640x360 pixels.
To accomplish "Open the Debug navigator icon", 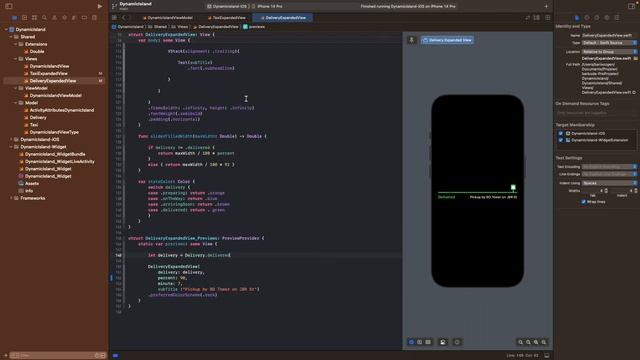I will (74, 18).
